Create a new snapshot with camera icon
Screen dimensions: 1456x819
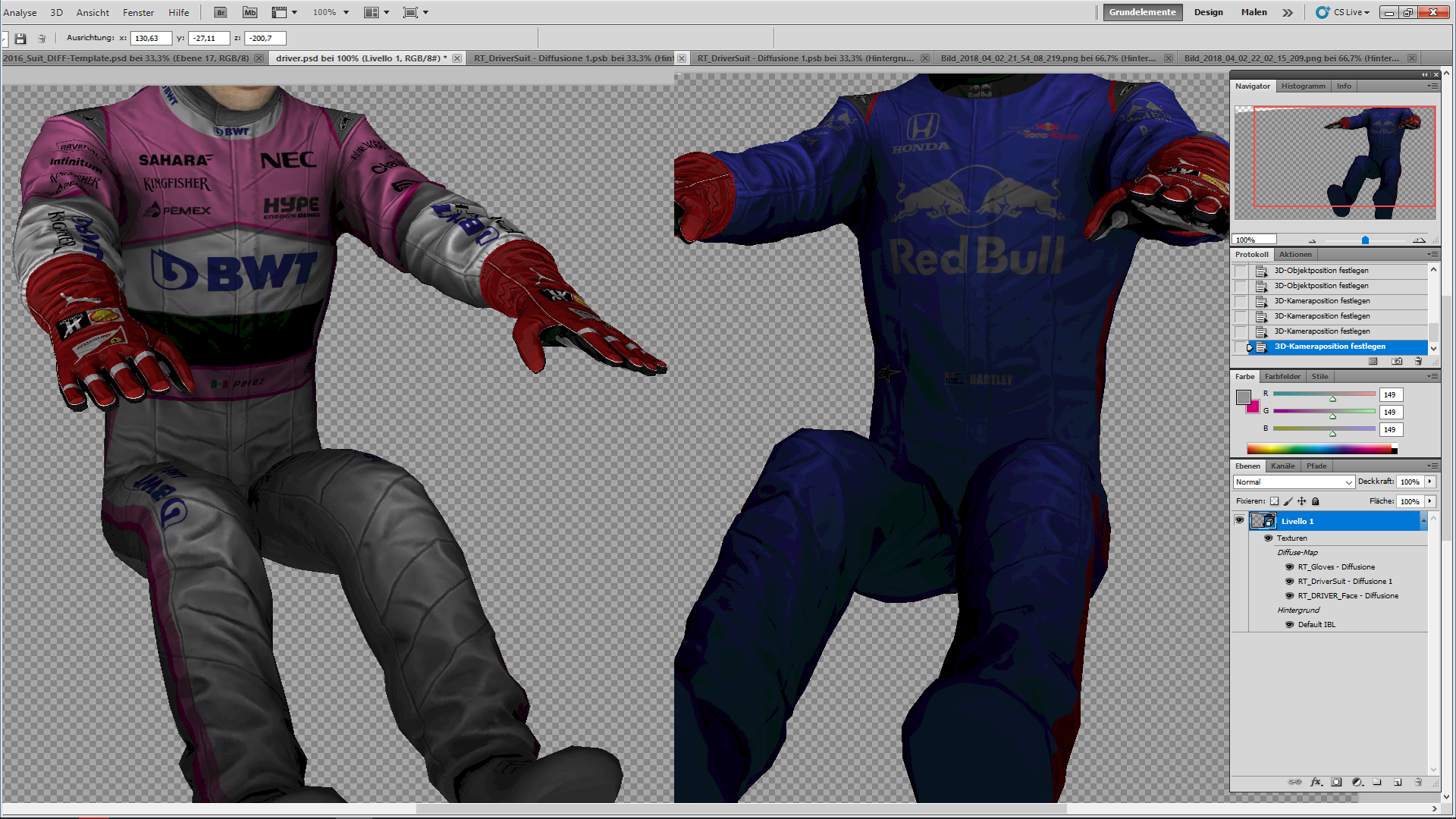1397,362
